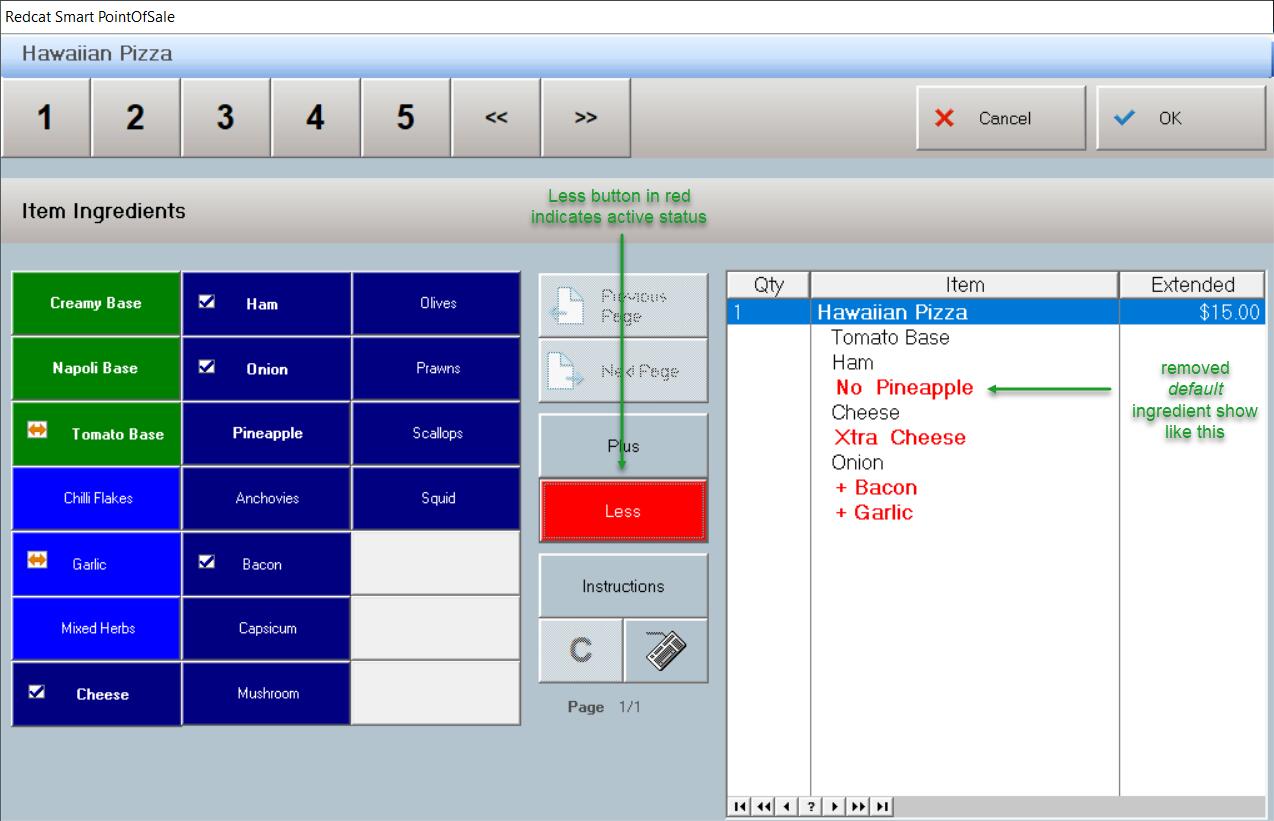Open the on-screen keyboard icon
1274x821 pixels.
coord(665,651)
